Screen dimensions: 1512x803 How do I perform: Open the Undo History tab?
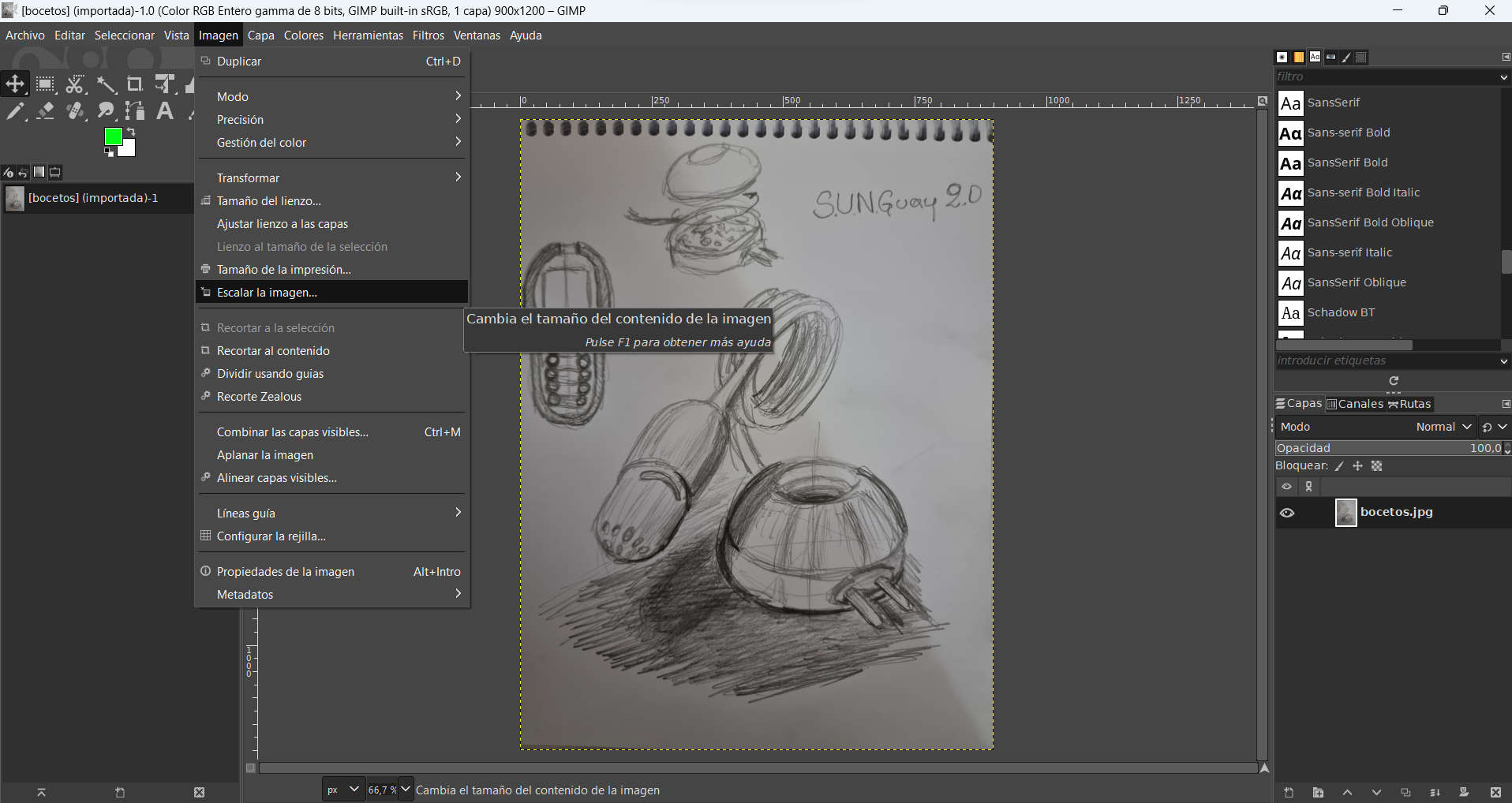coord(23,172)
